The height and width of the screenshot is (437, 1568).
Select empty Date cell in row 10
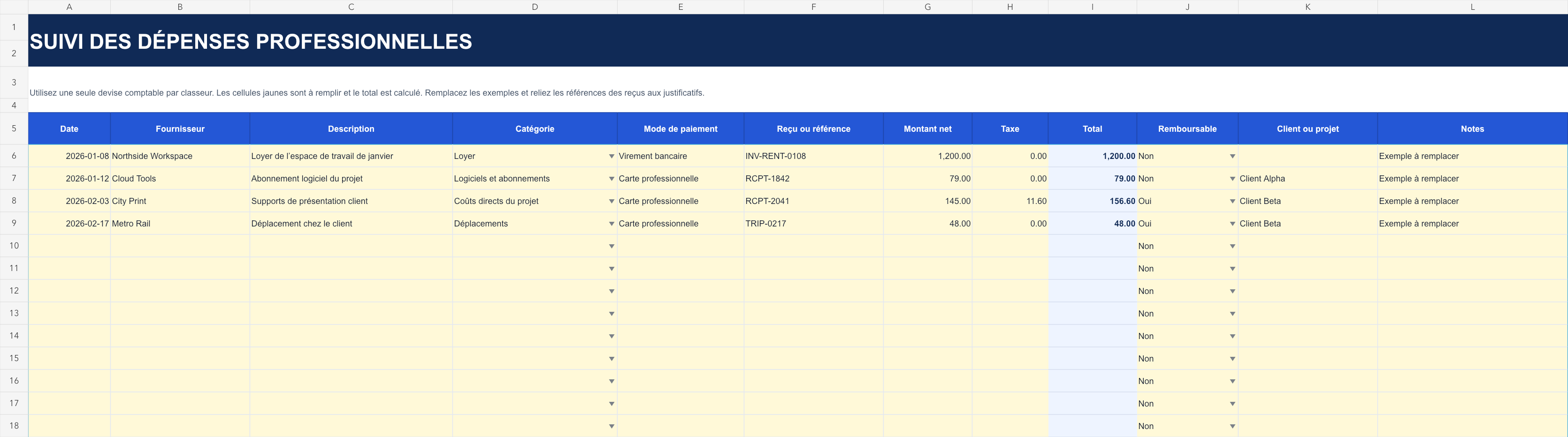[69, 246]
